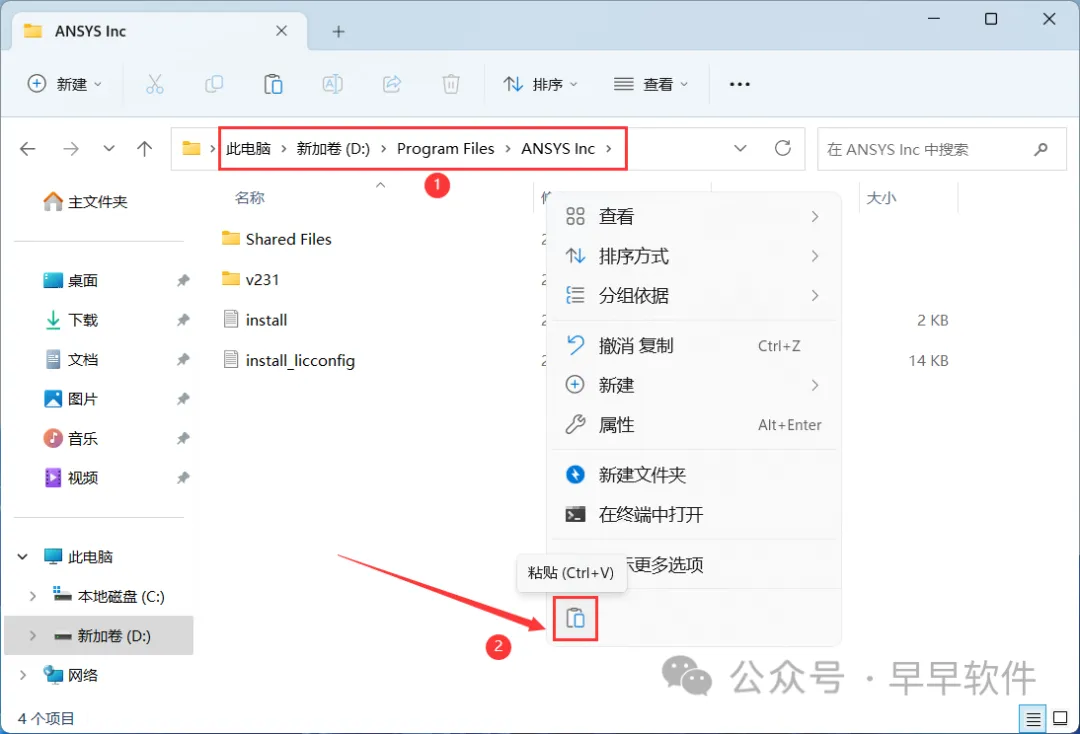1080x734 pixels.
Task: Open 视频 in the sidebar
Action: point(72,478)
